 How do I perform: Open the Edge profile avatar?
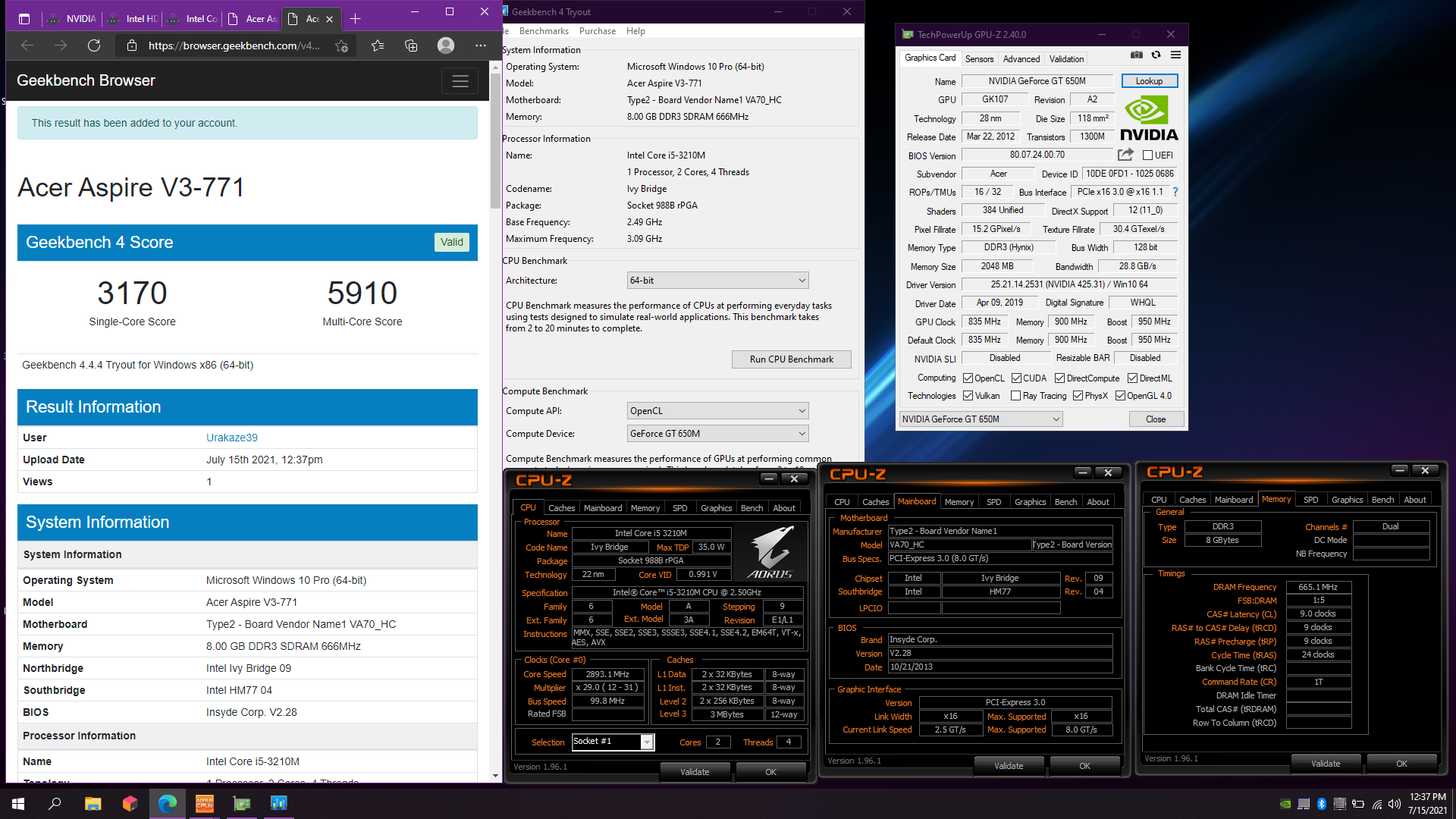click(x=446, y=45)
